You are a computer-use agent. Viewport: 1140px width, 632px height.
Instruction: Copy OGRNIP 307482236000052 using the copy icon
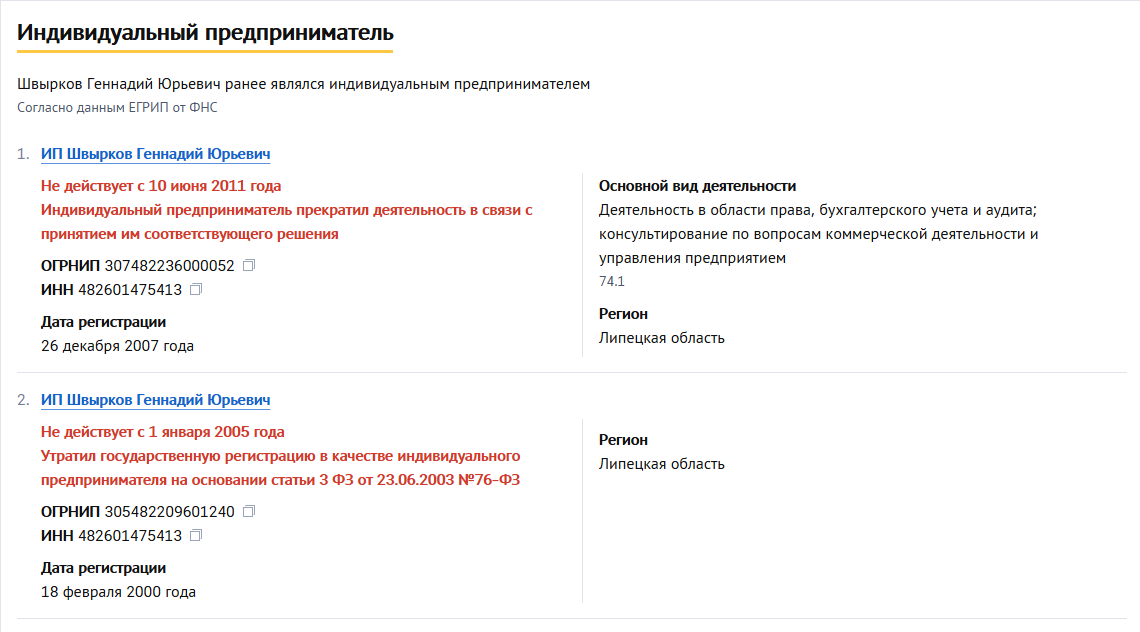click(249, 265)
